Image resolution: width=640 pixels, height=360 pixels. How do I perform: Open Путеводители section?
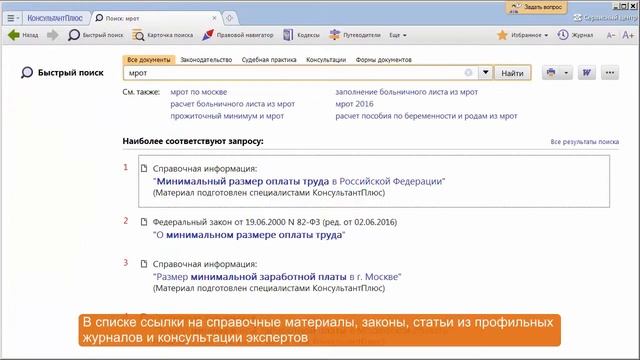[x=355, y=35]
